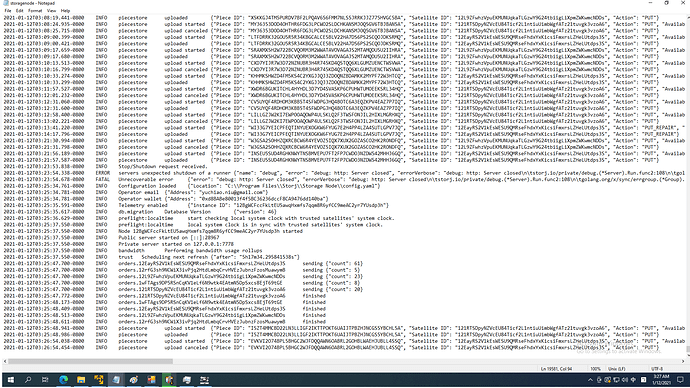Click the first line timestamped 2021-01-12T03:08:19.441
Screen dimensions: 690x388
click(x=331, y=18)
